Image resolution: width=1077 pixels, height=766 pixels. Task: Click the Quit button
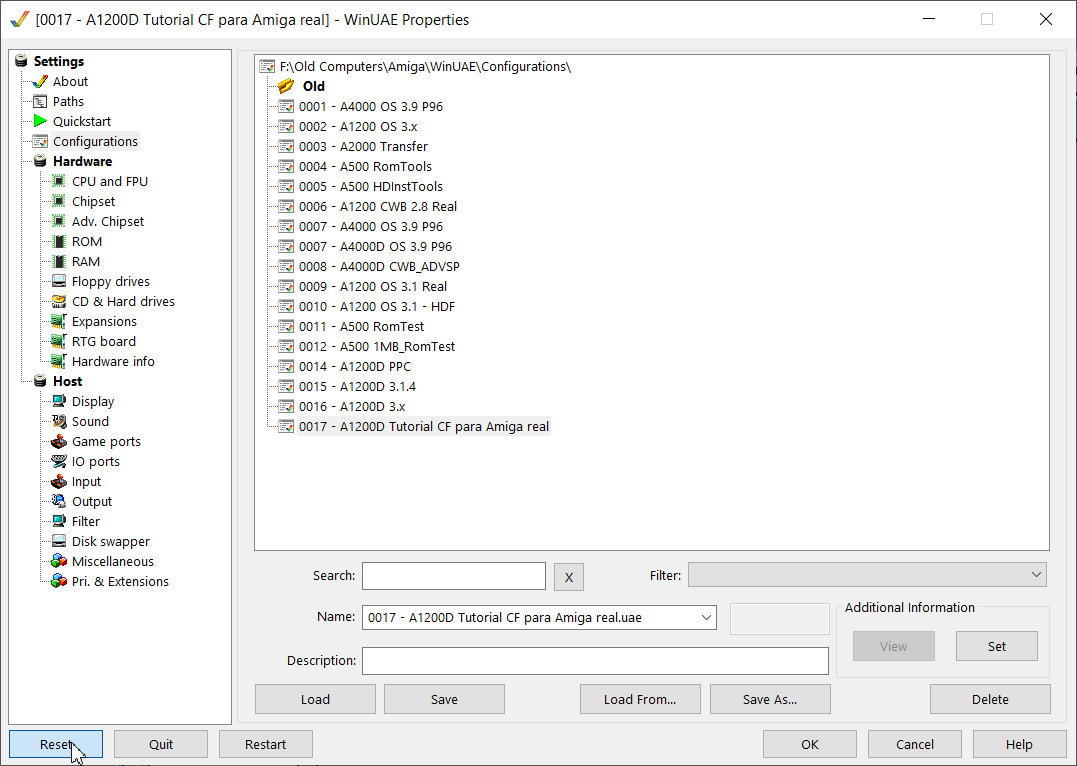(161, 744)
